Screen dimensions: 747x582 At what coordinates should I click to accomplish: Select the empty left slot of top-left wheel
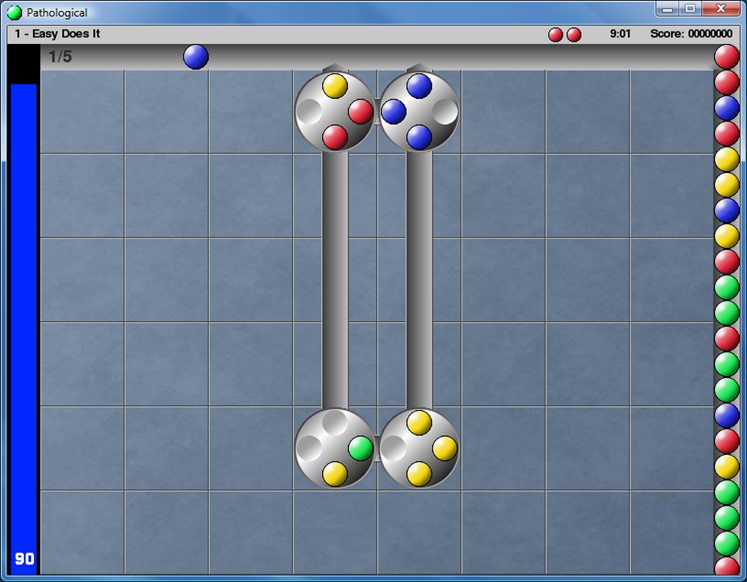(x=309, y=112)
